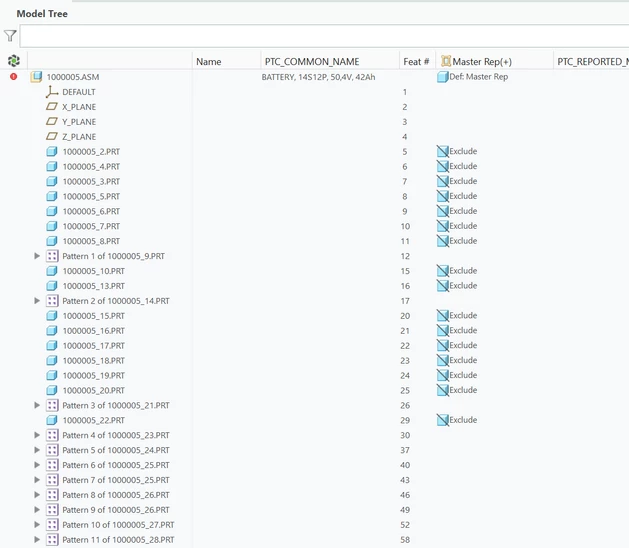Click feature number 12 cell

coord(405,256)
